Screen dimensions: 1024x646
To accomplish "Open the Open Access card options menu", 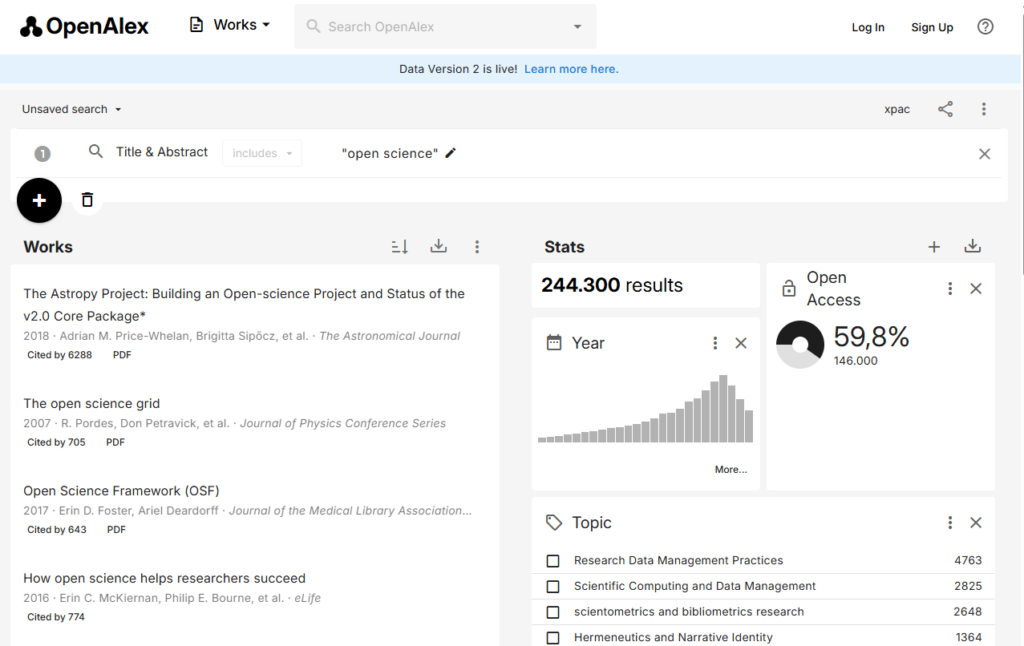I will point(950,288).
